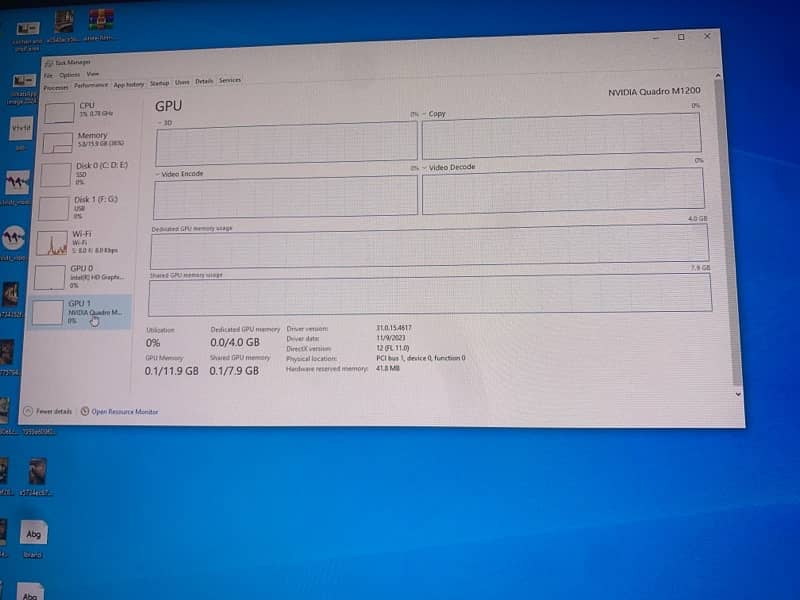Click the Open Resource Monitor link
Image resolution: width=800 pixels, height=600 pixels.
(x=125, y=411)
